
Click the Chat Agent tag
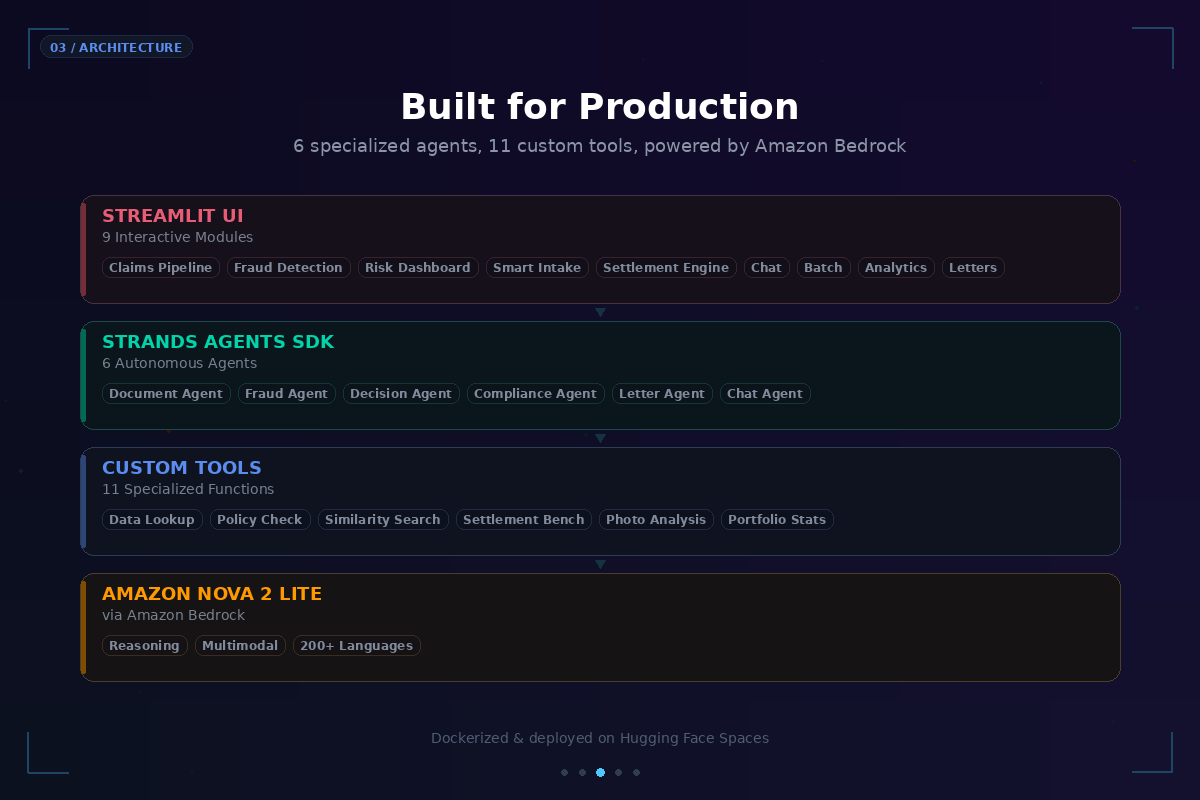(x=765, y=393)
